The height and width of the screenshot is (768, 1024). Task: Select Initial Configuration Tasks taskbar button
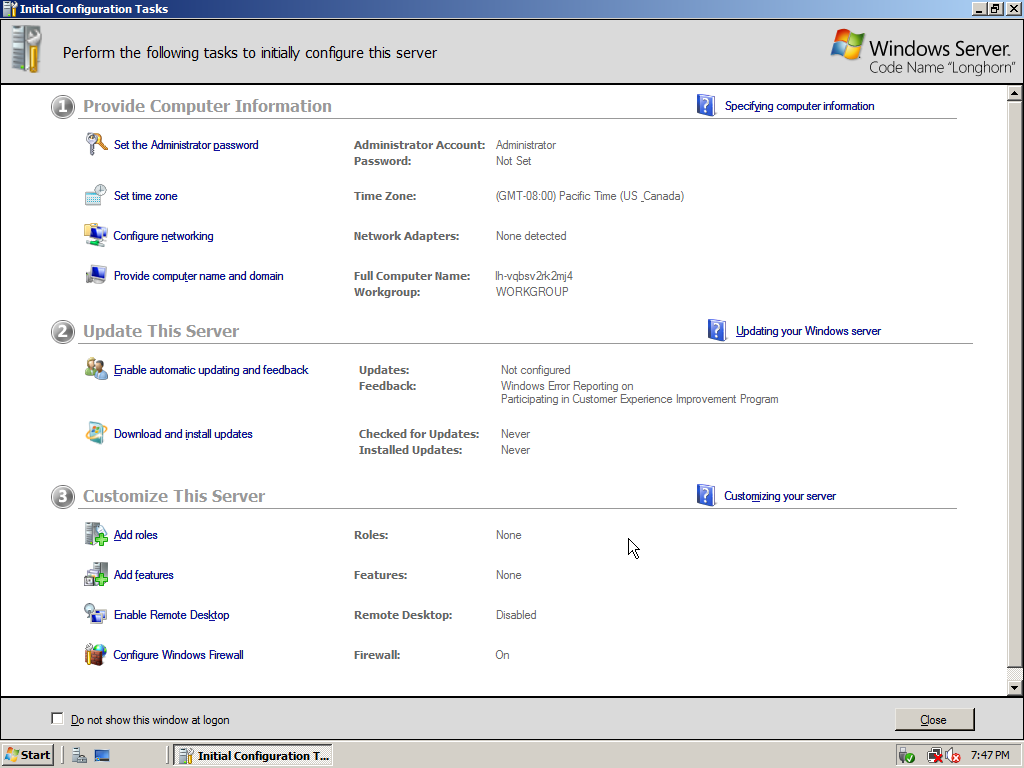[x=253, y=755]
